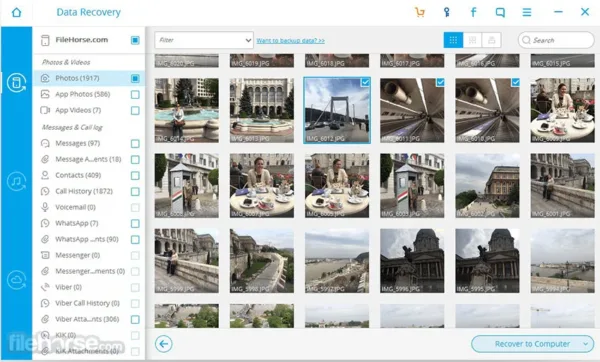The width and height of the screenshot is (600, 362).
Task: Open WhatsApp (7) category
Action: tap(77, 223)
